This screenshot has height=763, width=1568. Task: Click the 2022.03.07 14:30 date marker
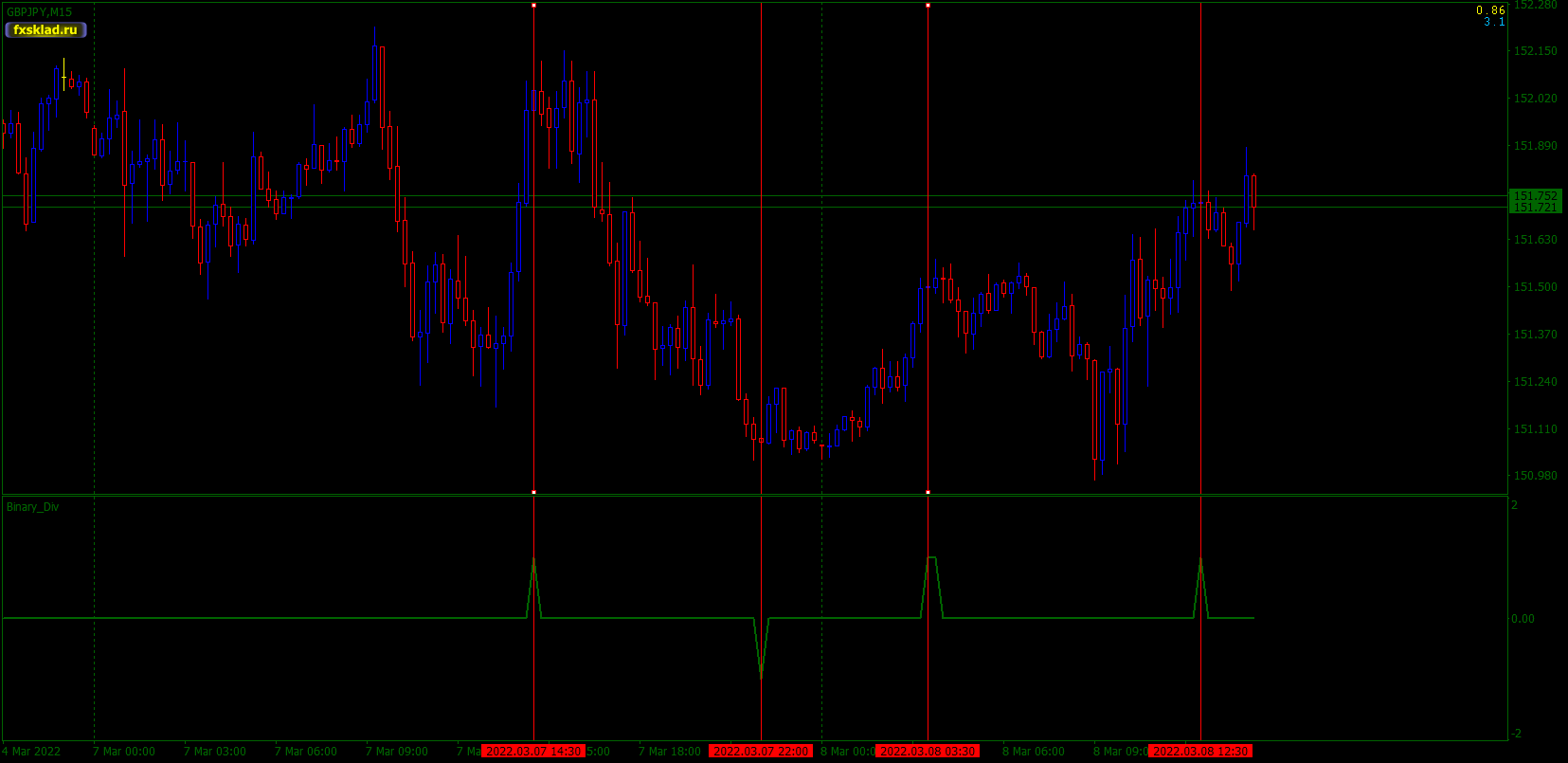pyautogui.click(x=533, y=752)
